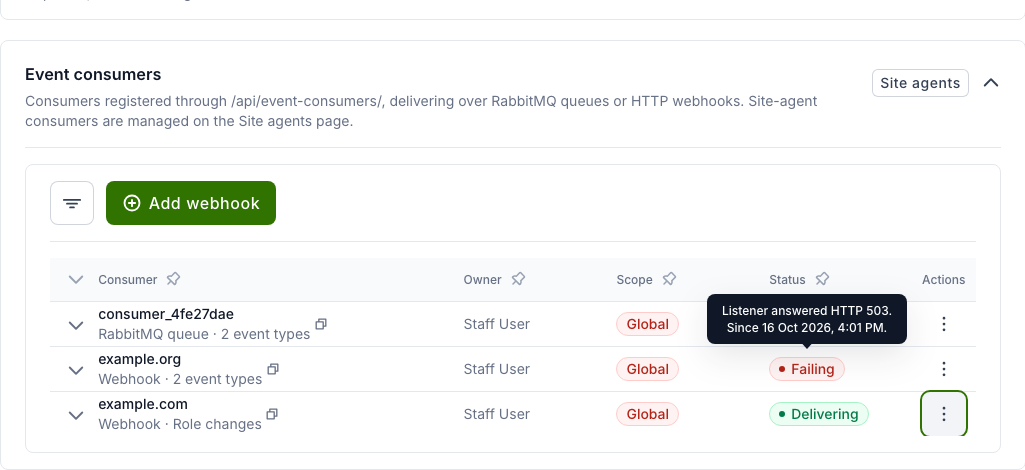Pin the Consumer column
The height and width of the screenshot is (470, 1025).
coord(173,279)
